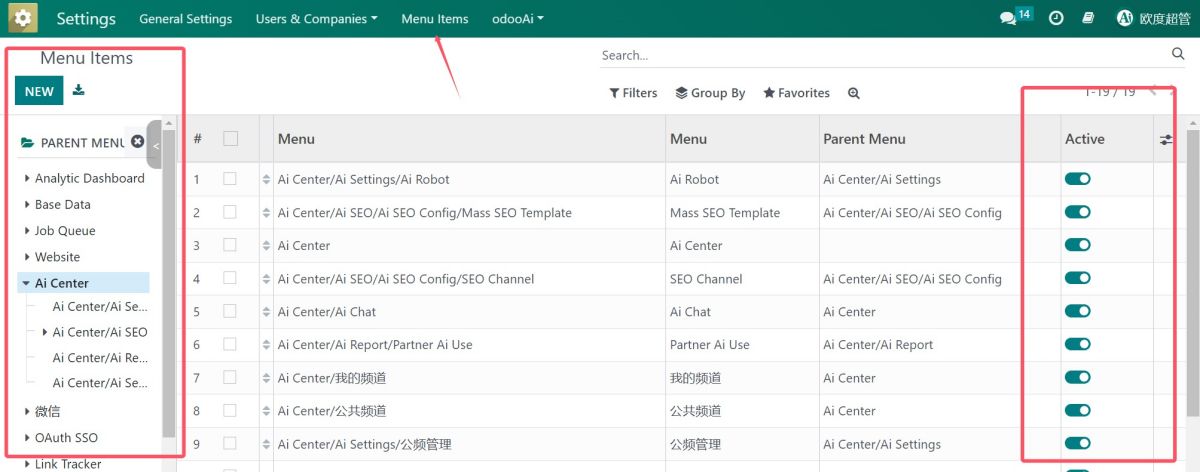1200x472 pixels.
Task: Open the column settings adjust icon
Action: (1167, 140)
